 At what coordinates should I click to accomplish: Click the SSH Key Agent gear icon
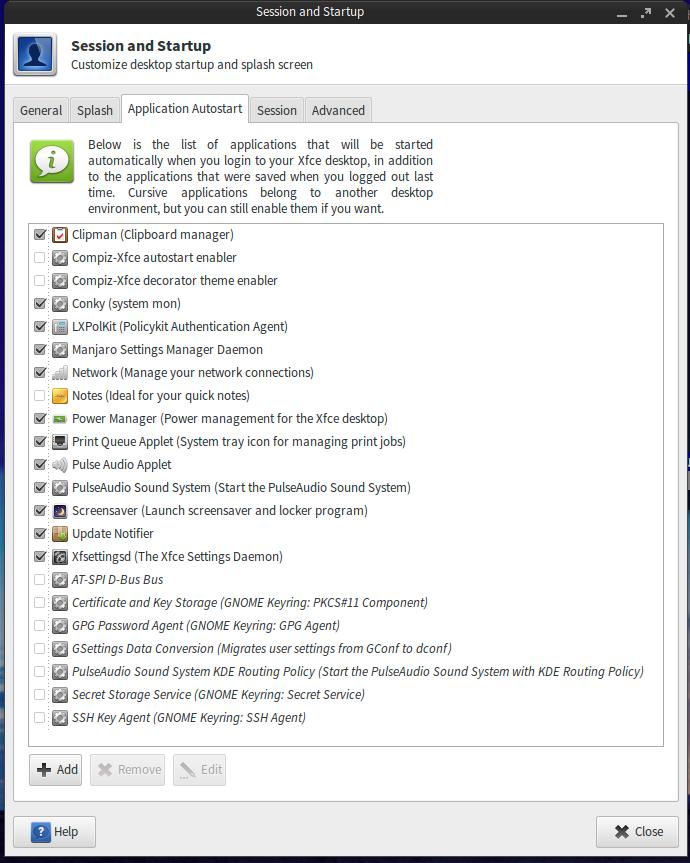(59, 718)
